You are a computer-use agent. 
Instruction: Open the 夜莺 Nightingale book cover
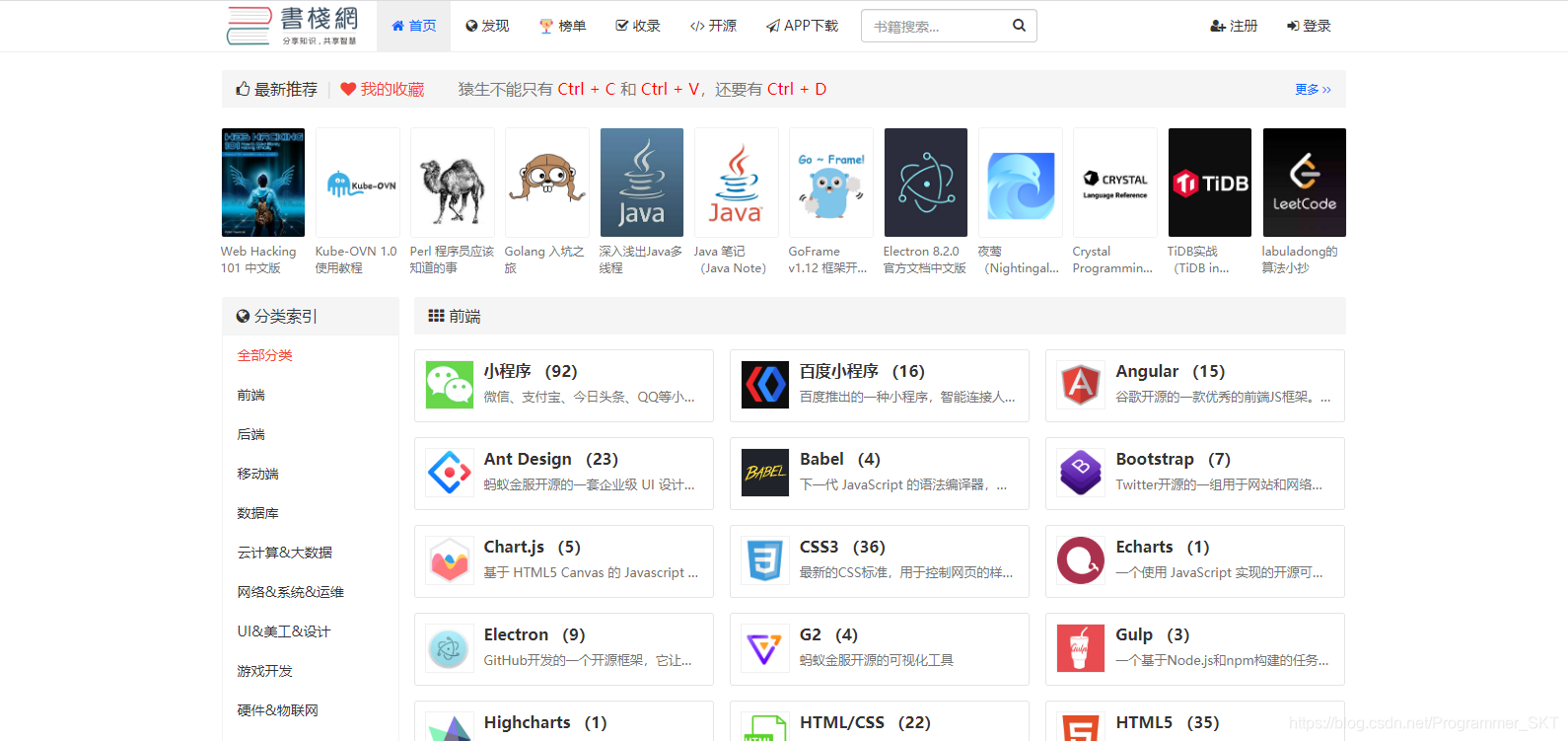1021,183
